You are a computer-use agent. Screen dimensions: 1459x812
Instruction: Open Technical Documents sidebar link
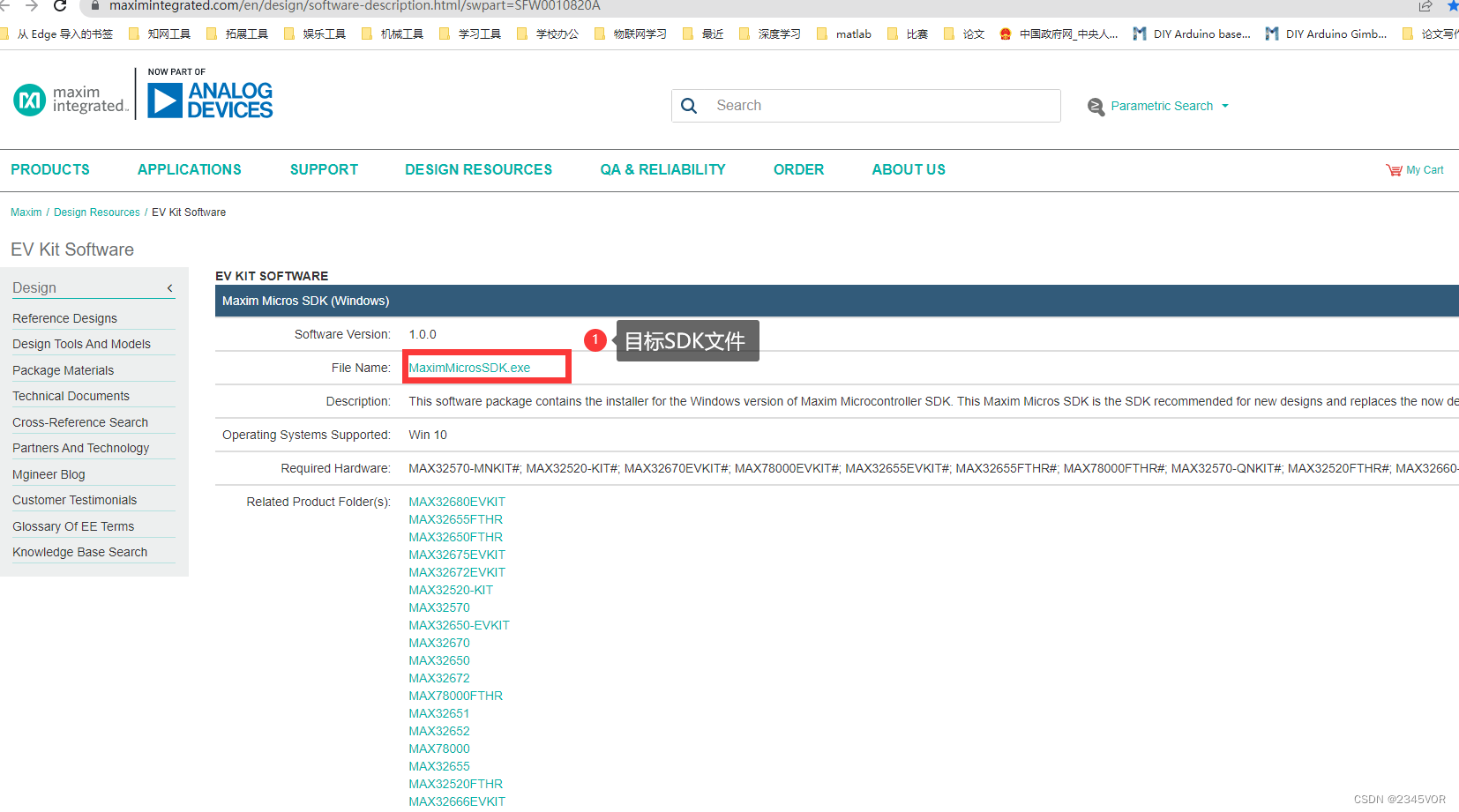(x=71, y=396)
